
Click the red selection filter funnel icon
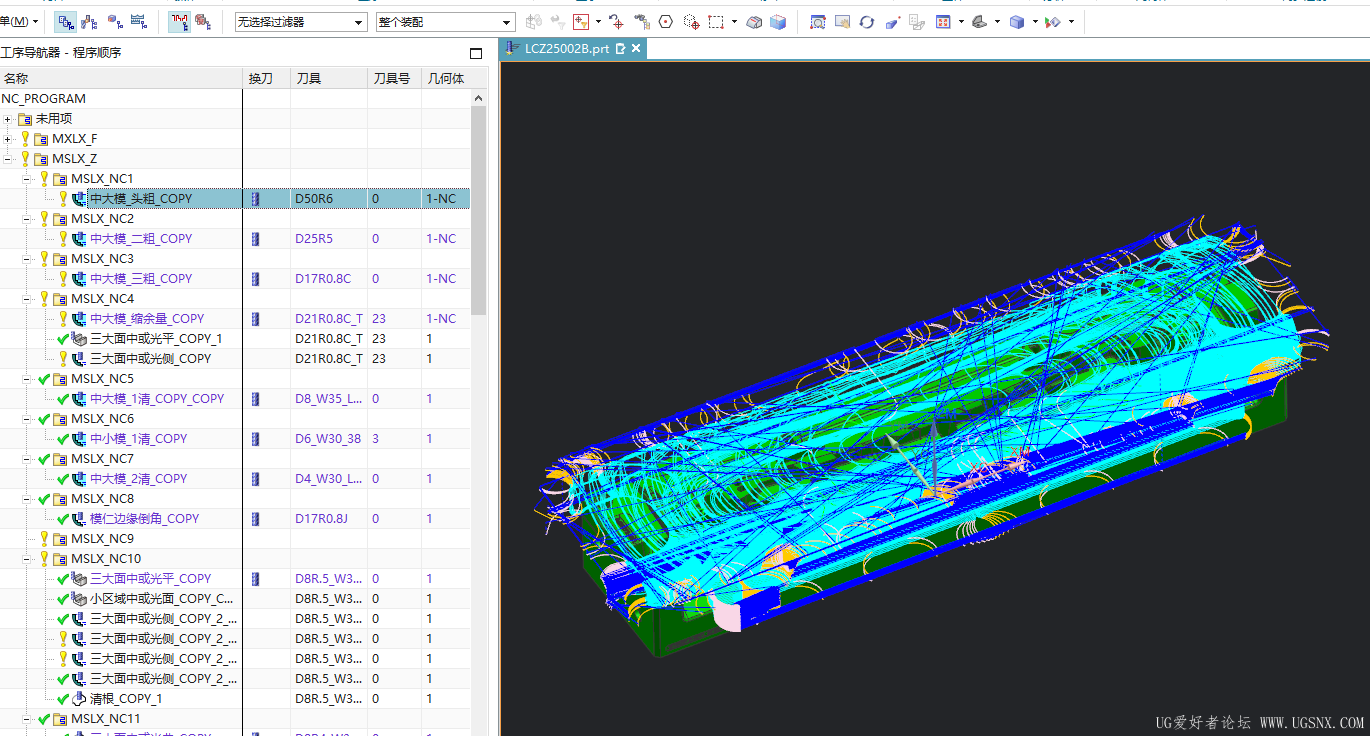coord(581,21)
